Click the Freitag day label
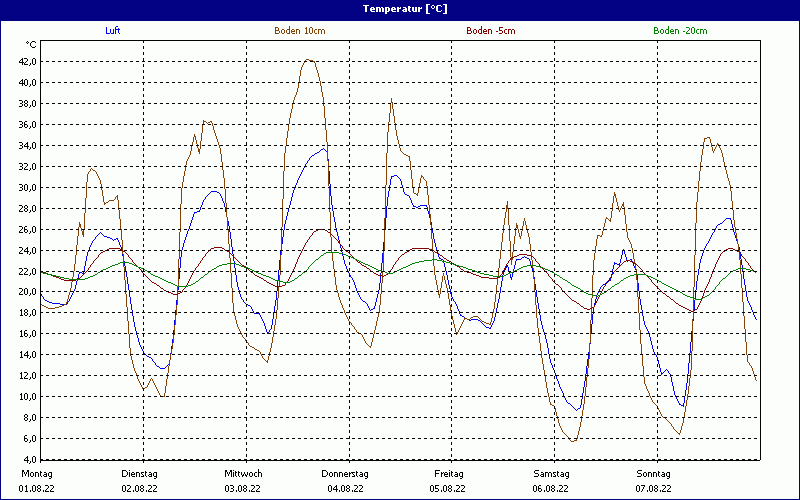 (x=449, y=473)
